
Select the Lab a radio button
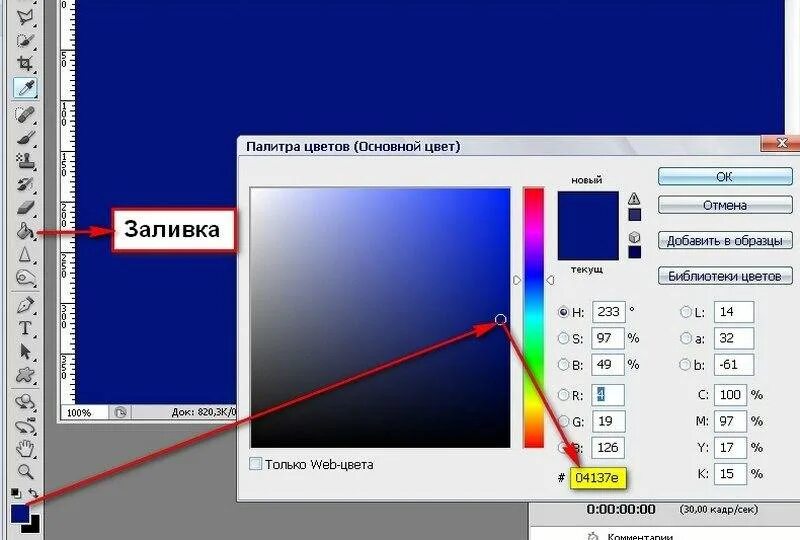point(685,338)
